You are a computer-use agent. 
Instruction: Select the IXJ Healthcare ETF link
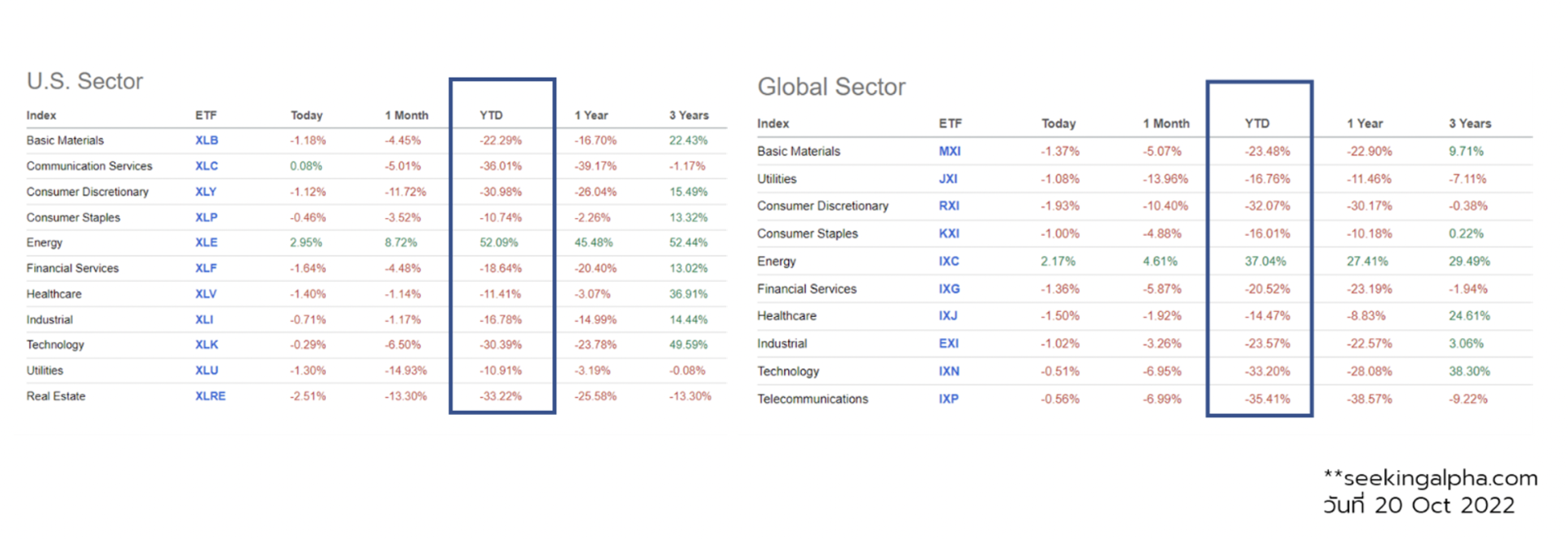[948, 316]
